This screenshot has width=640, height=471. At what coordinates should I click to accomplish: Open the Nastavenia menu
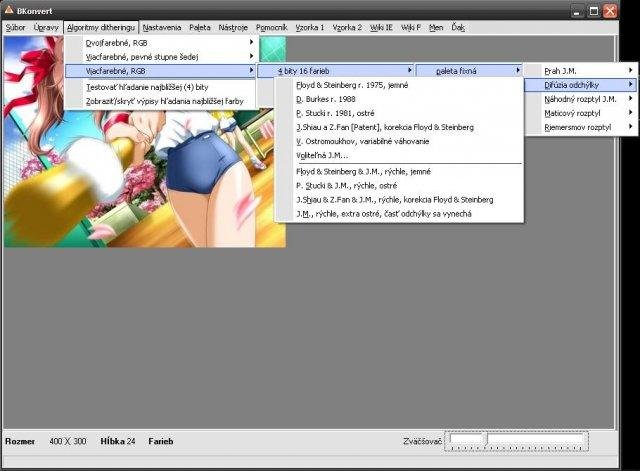click(x=162, y=27)
